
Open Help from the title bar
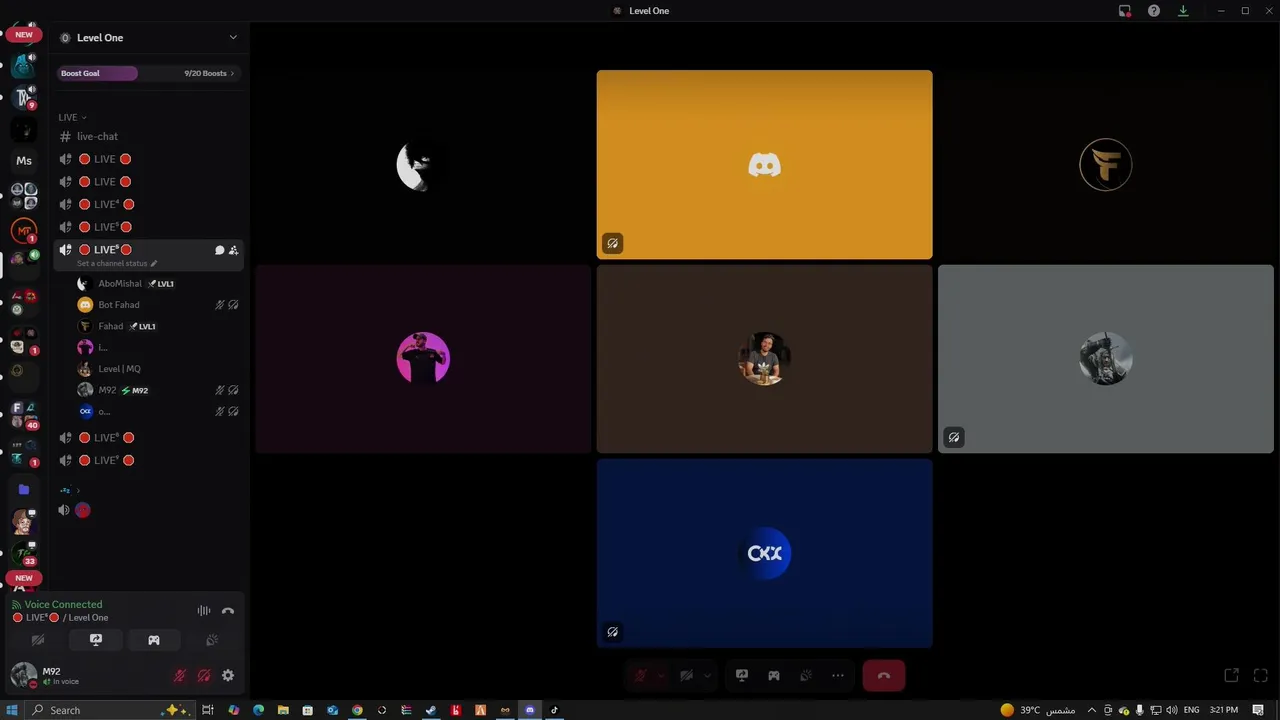click(1154, 11)
